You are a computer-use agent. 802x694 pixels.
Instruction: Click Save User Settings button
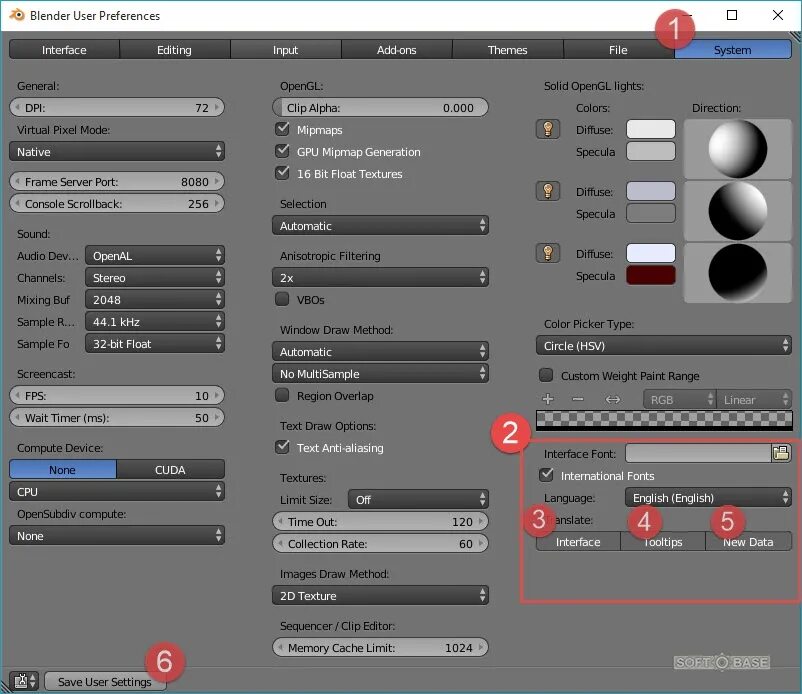point(105,681)
